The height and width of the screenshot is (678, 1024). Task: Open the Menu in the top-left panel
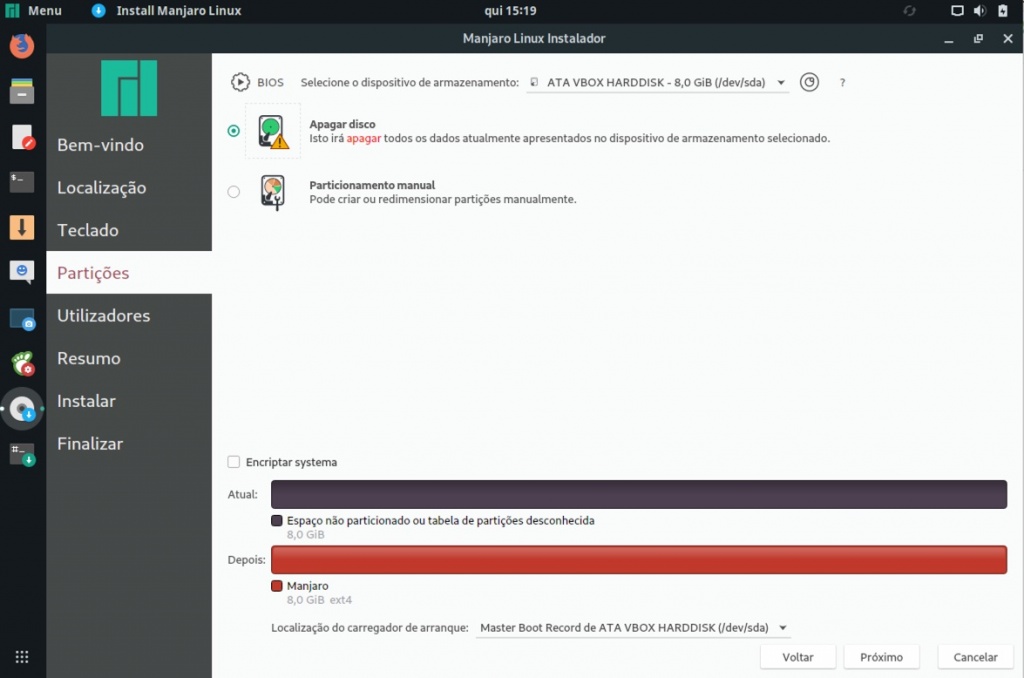click(x=33, y=11)
